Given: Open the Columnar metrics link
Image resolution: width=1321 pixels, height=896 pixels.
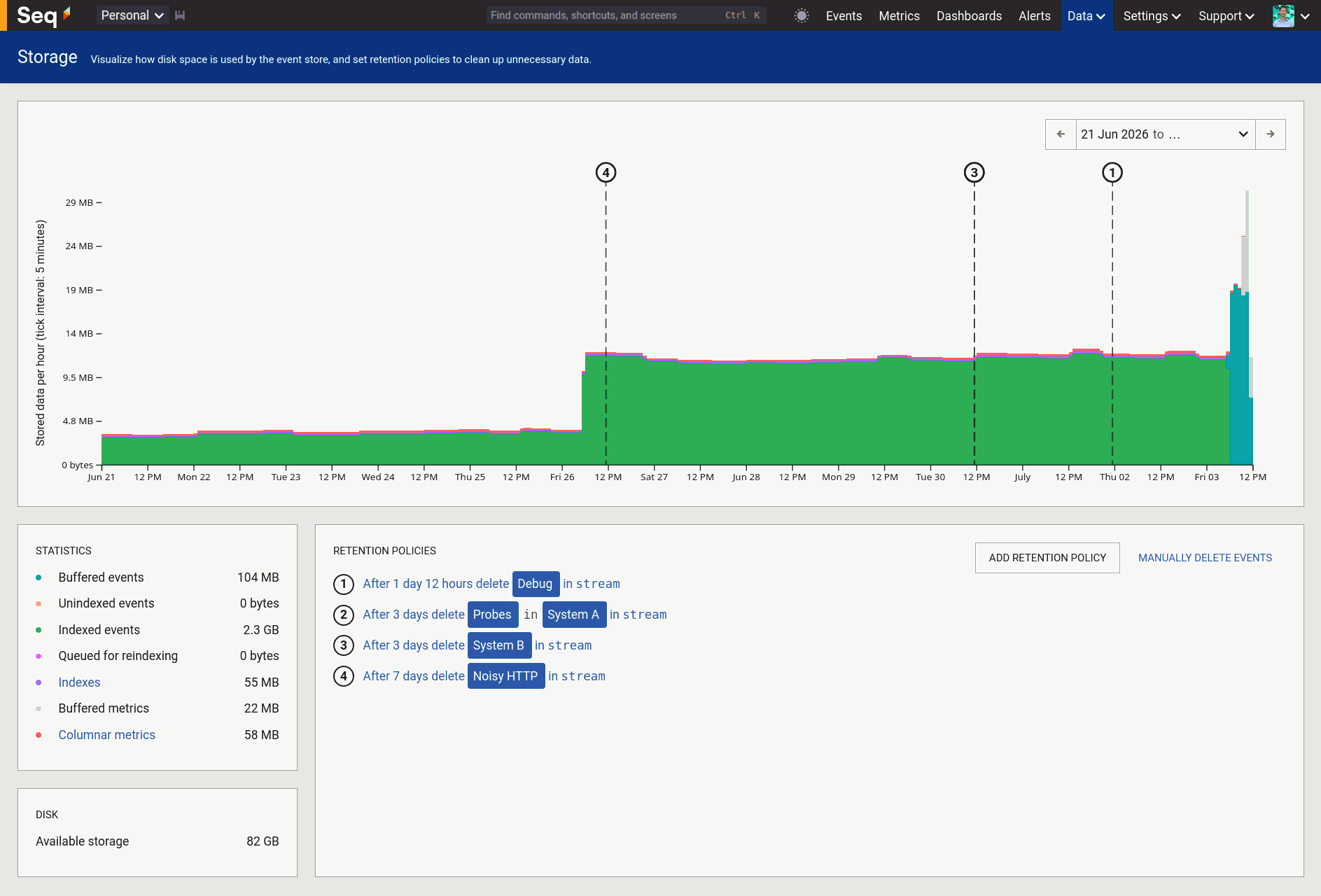Looking at the screenshot, I should 107,735.
